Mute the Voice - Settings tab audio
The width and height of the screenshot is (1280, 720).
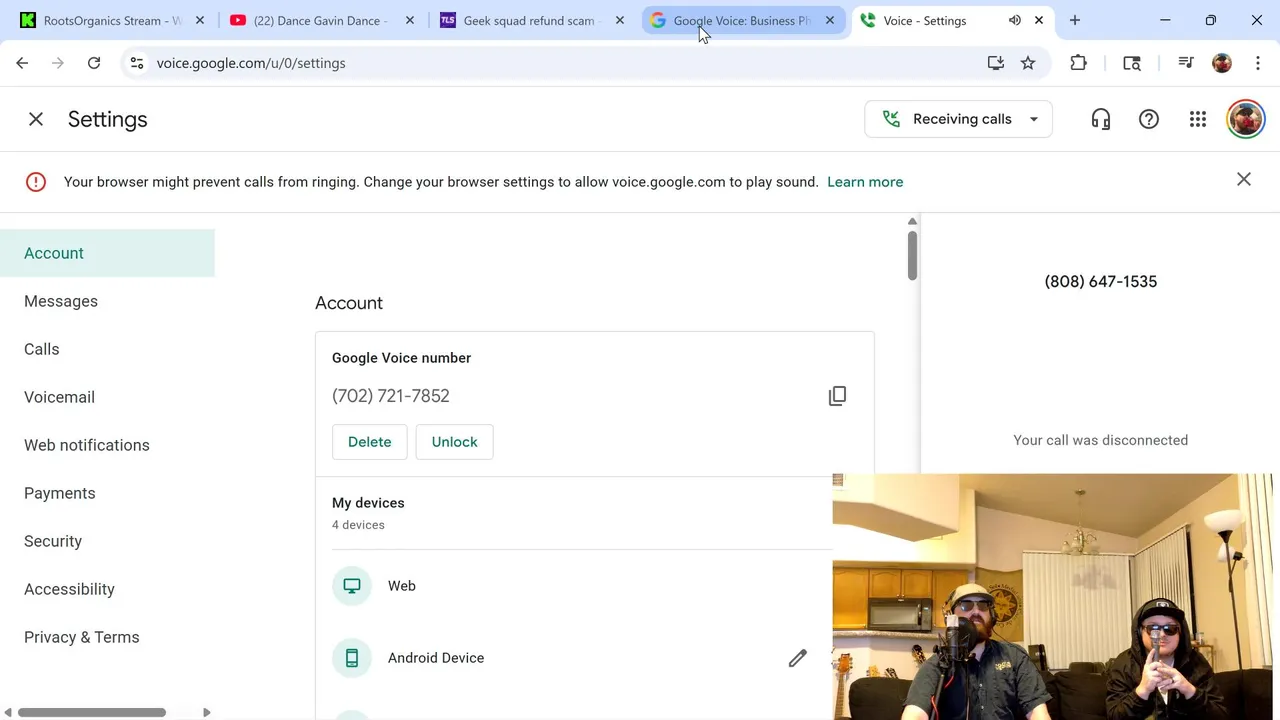tap(1015, 20)
